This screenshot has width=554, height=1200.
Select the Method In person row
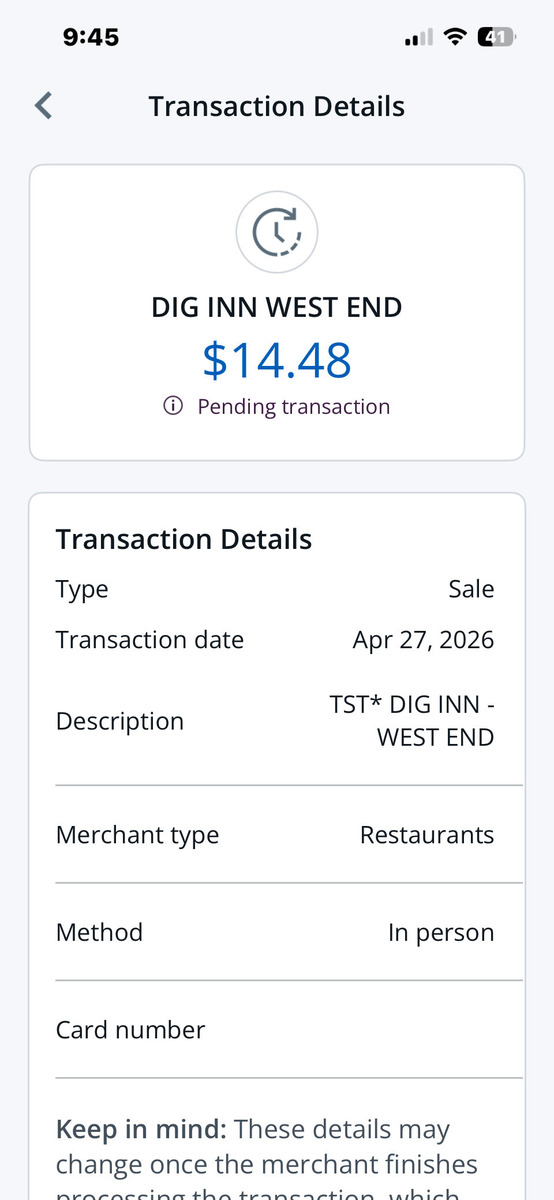(276, 932)
